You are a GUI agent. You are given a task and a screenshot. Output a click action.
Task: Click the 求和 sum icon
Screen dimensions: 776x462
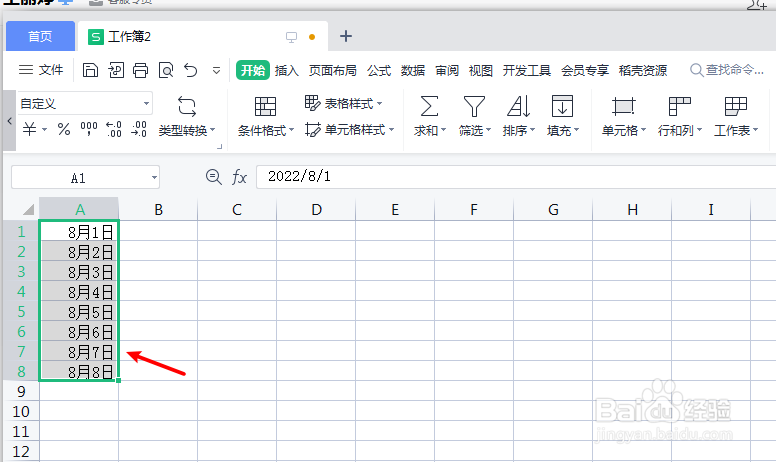(429, 106)
